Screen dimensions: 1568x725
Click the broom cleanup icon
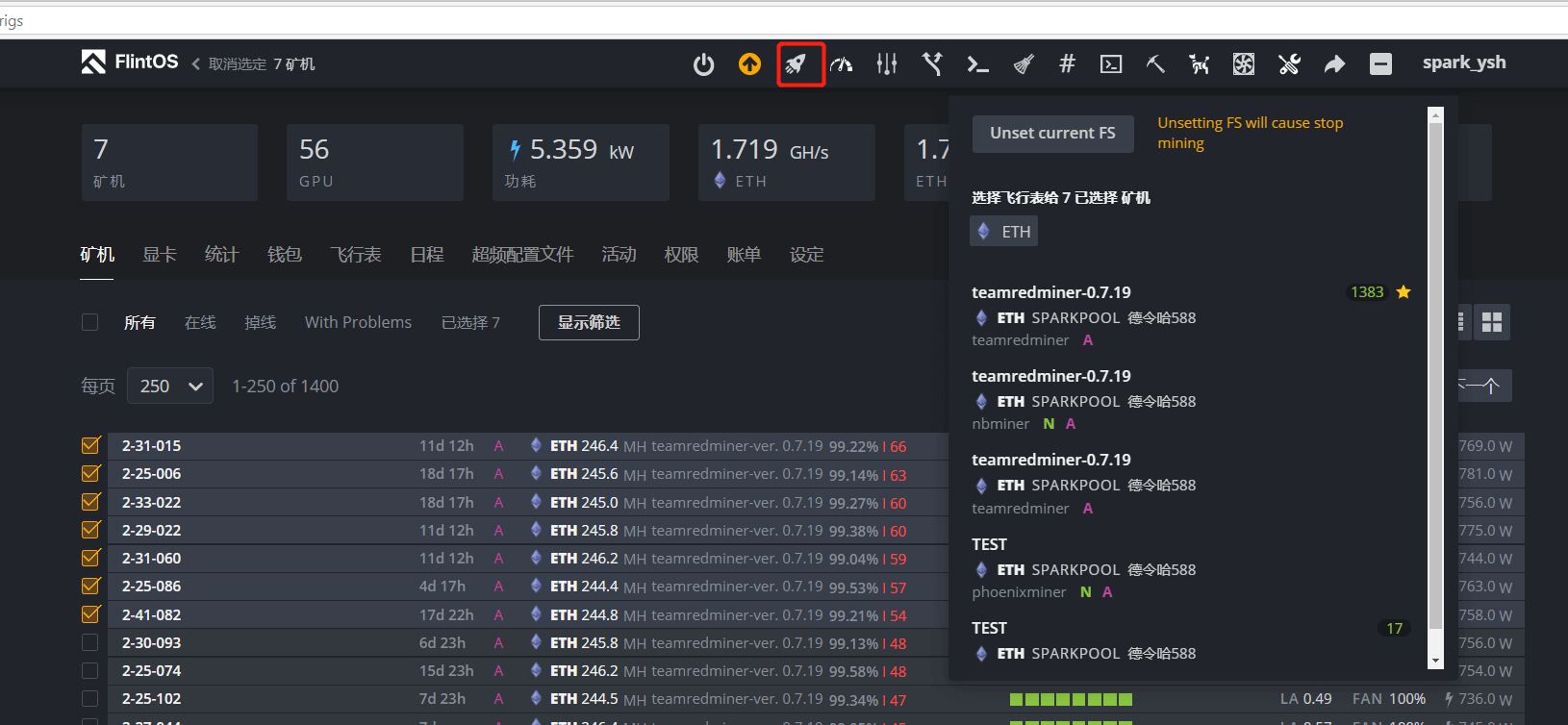1024,64
